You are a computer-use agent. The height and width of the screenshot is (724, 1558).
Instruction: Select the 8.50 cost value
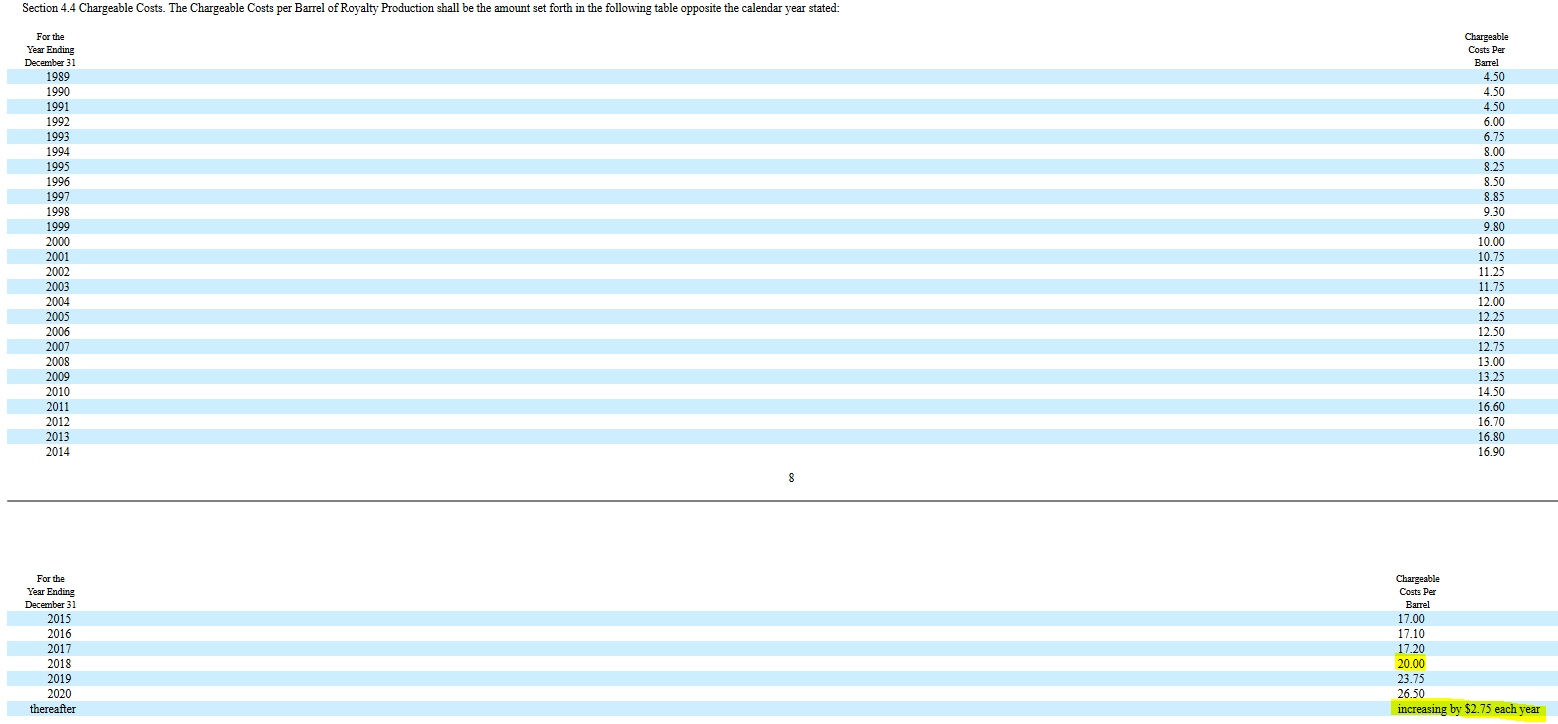(1494, 181)
